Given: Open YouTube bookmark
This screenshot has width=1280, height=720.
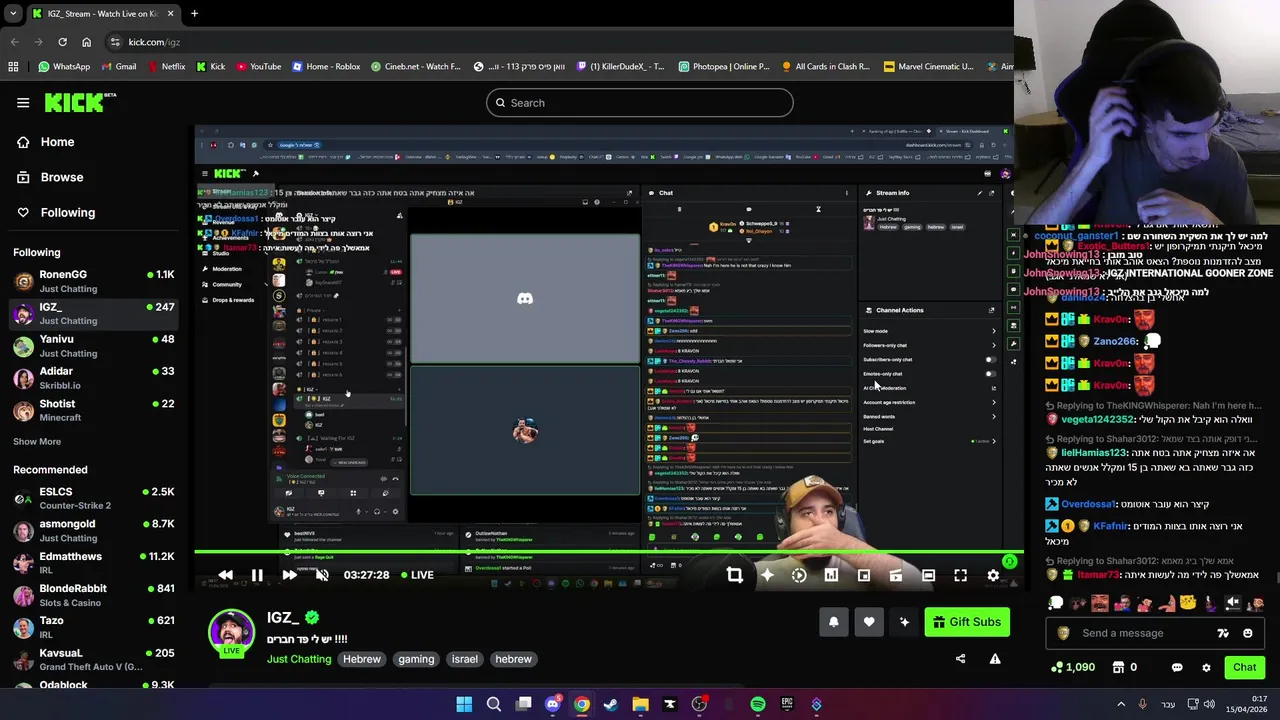Looking at the screenshot, I should tap(258, 67).
